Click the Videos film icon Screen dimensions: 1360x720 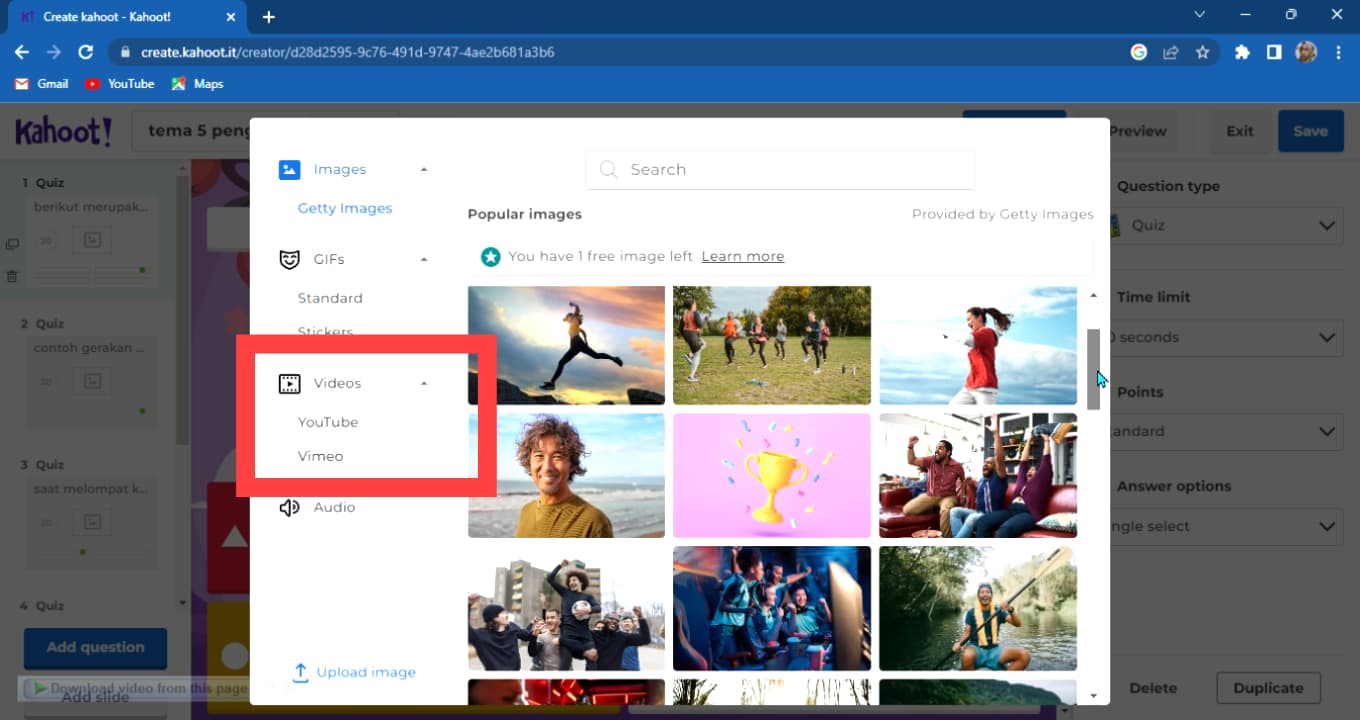coord(289,383)
